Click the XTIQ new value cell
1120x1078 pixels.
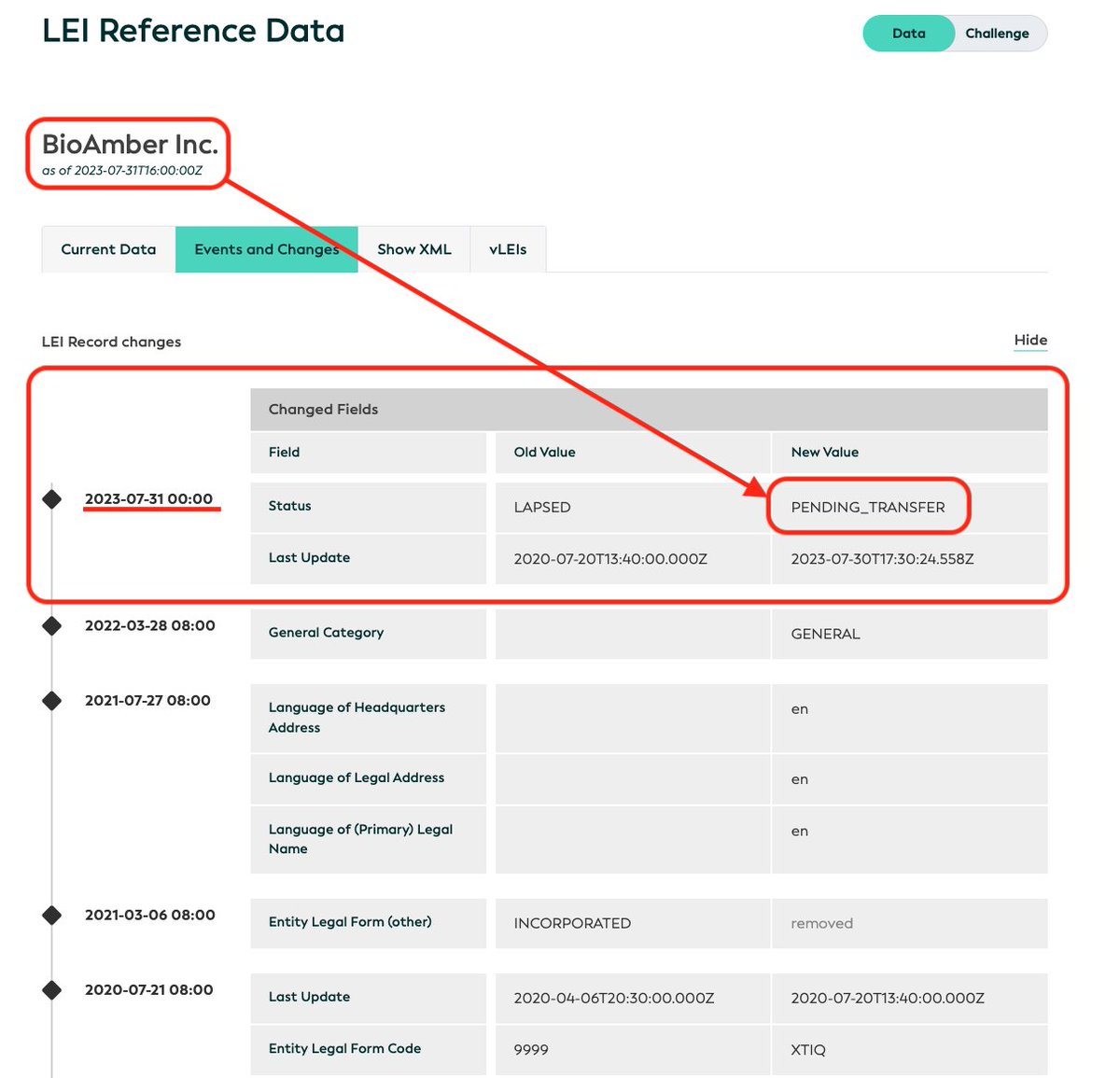coord(909,1049)
